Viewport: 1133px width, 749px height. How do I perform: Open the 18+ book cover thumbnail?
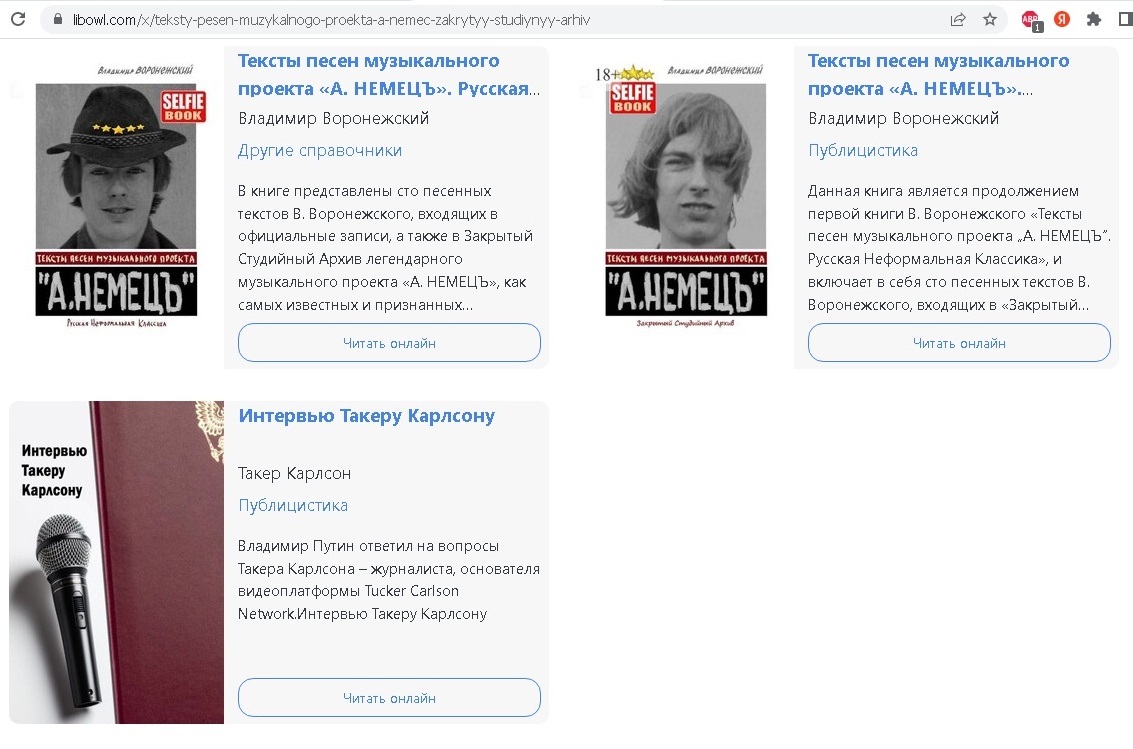[x=685, y=195]
